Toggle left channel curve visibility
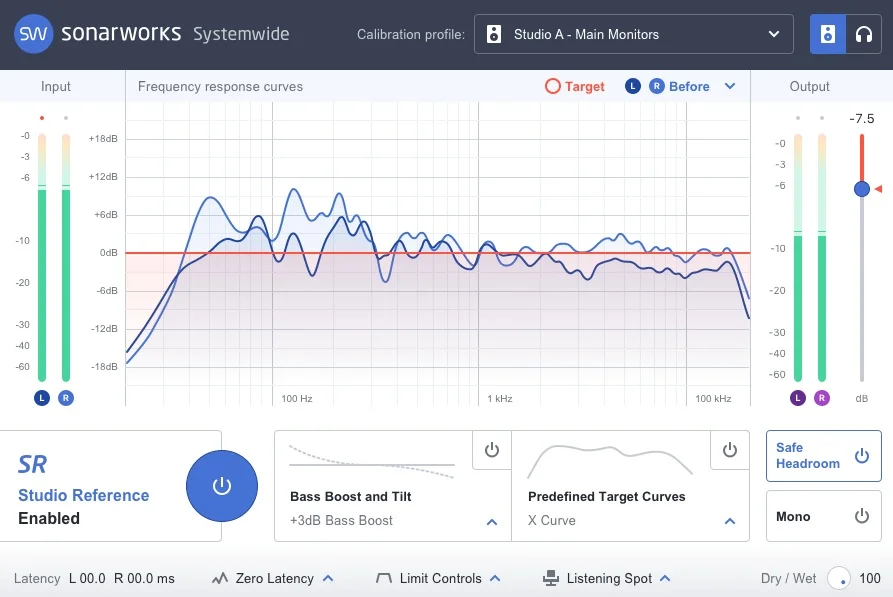 [633, 86]
